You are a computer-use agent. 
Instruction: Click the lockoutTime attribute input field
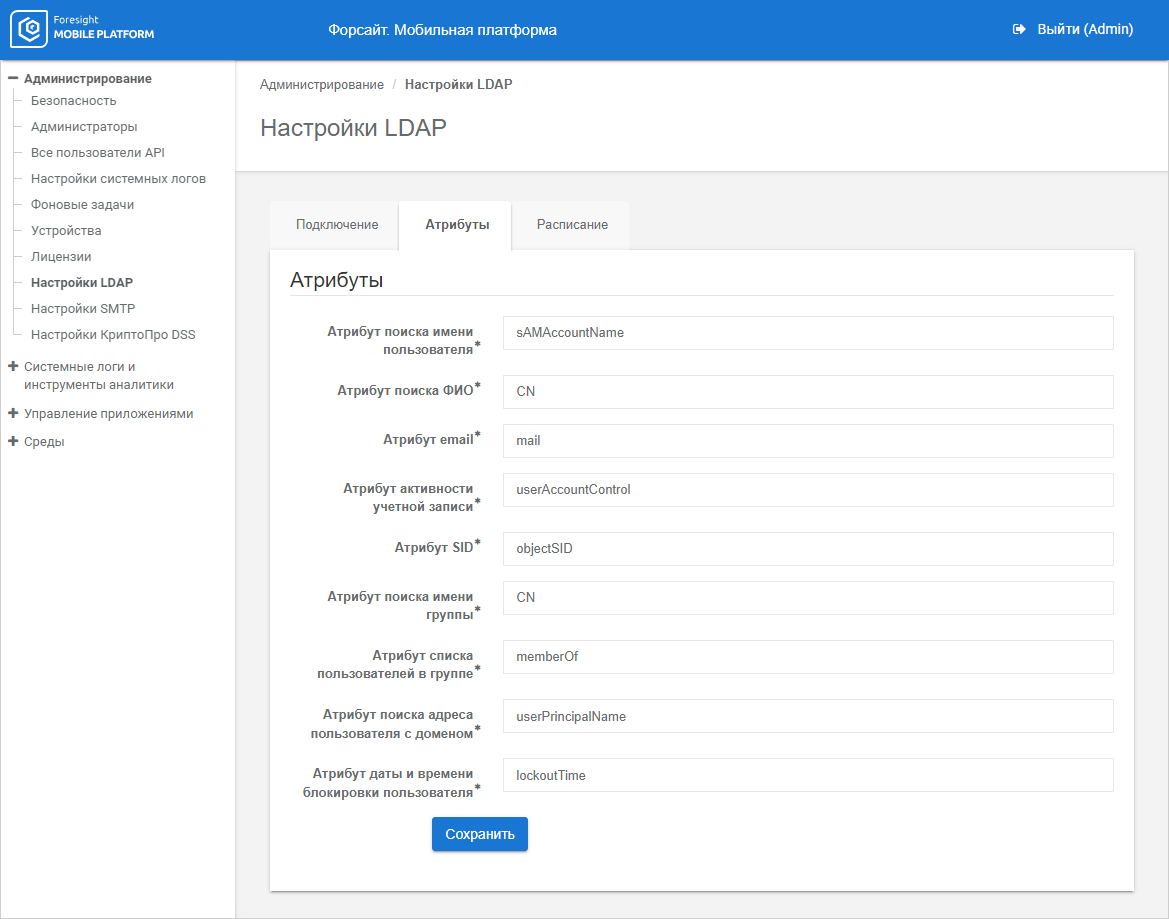[807, 775]
